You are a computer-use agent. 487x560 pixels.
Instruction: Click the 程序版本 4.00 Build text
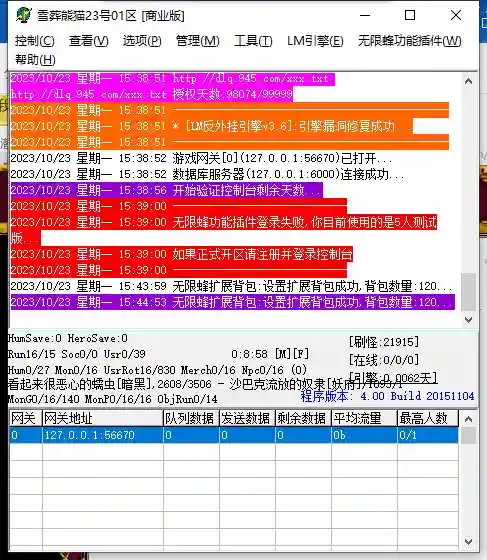(x=387, y=396)
